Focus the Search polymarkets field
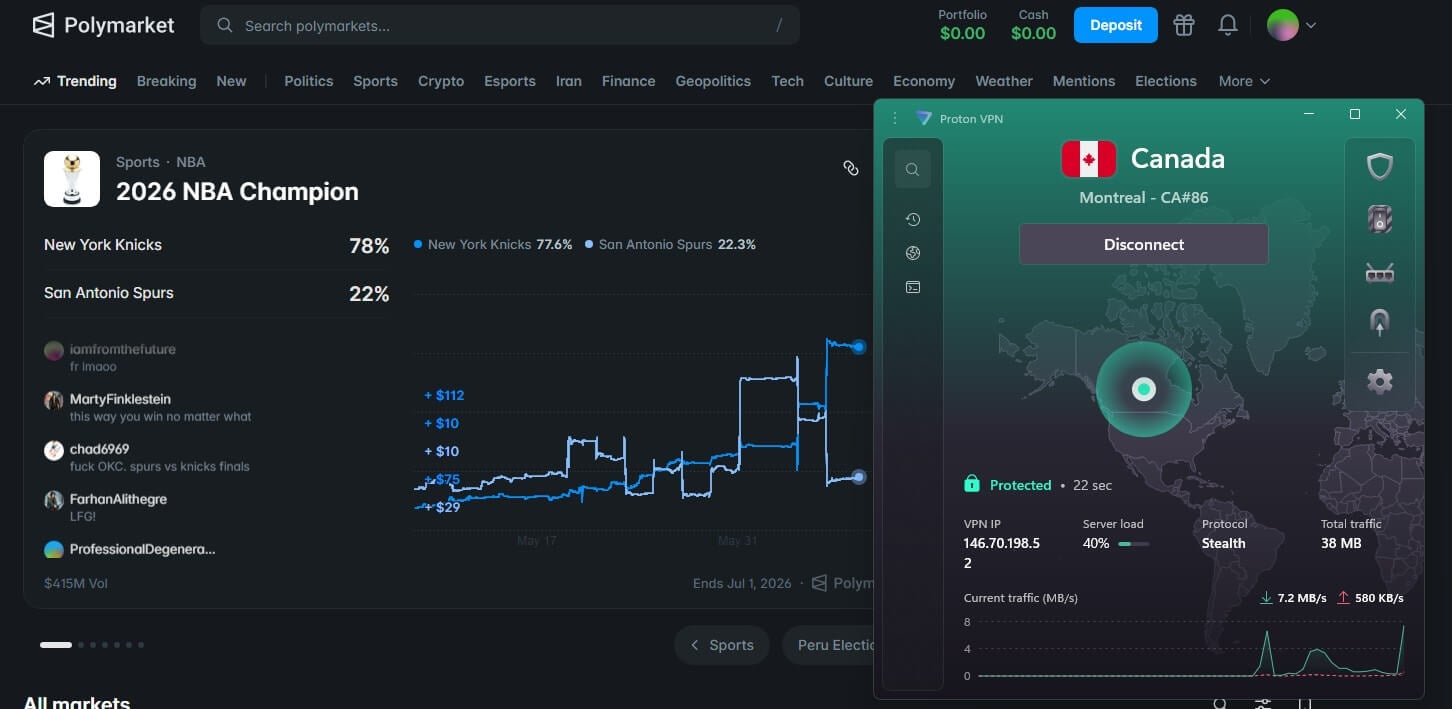 coord(500,25)
